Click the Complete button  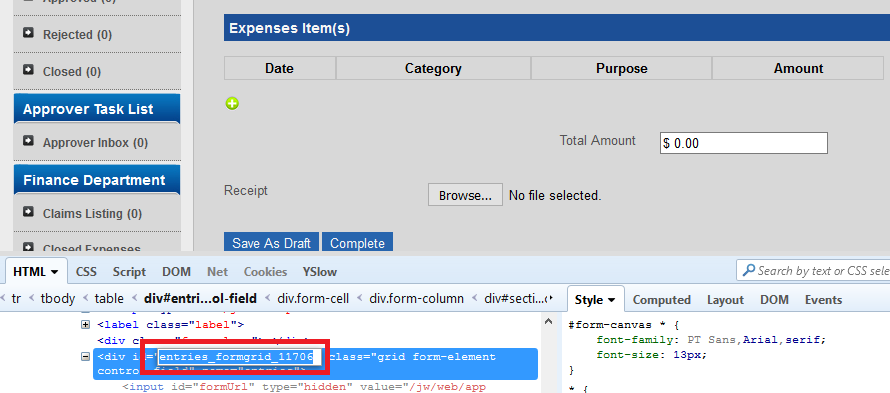coord(357,243)
